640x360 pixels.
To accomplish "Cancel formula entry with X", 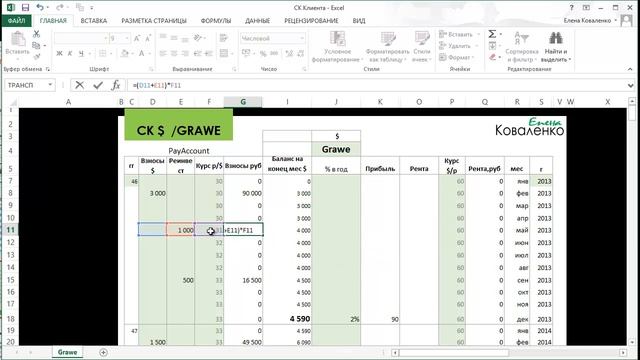I will [x=80, y=85].
